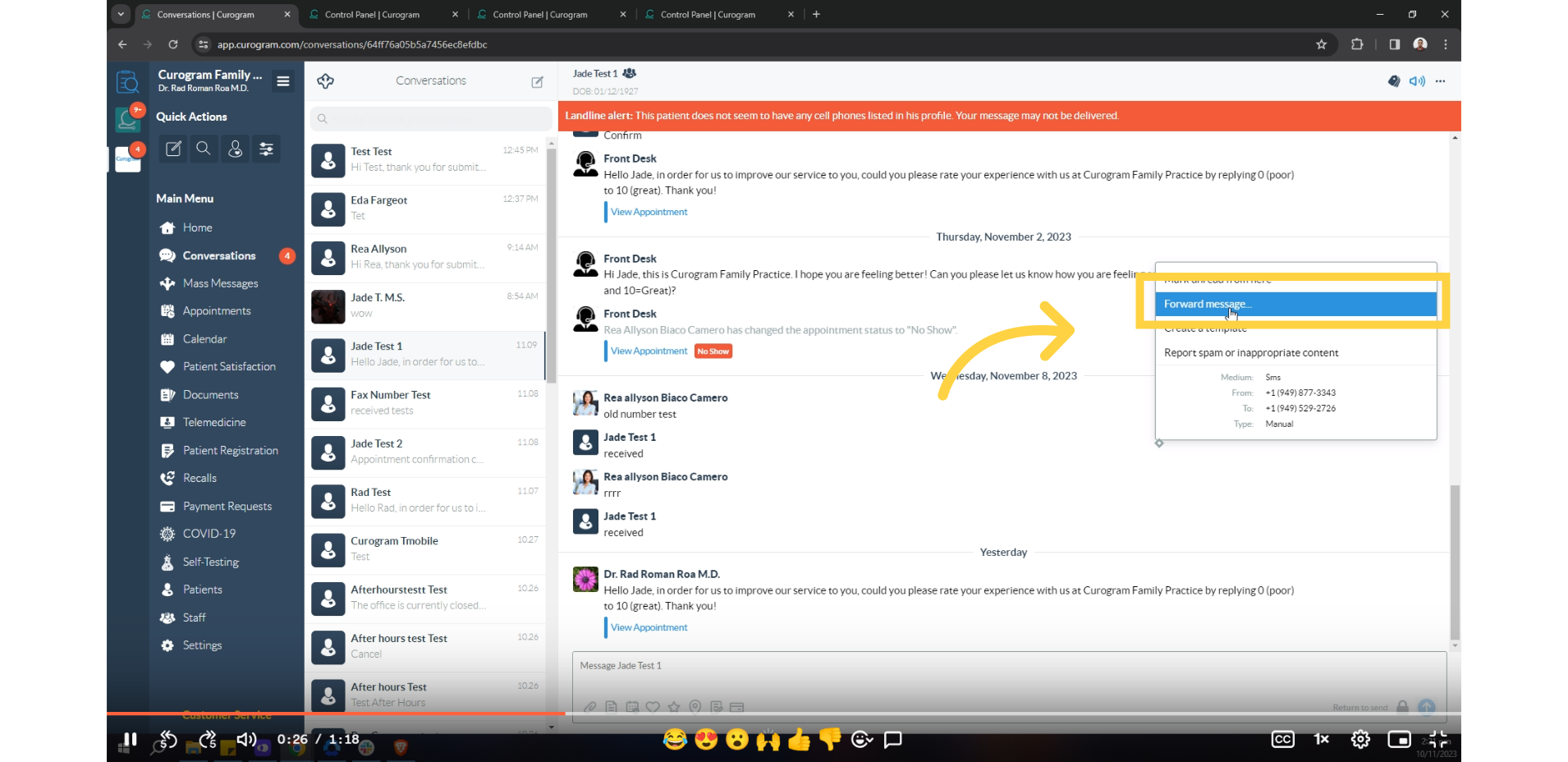
Task: Exit fullscreen mode
Action: pos(1438,739)
